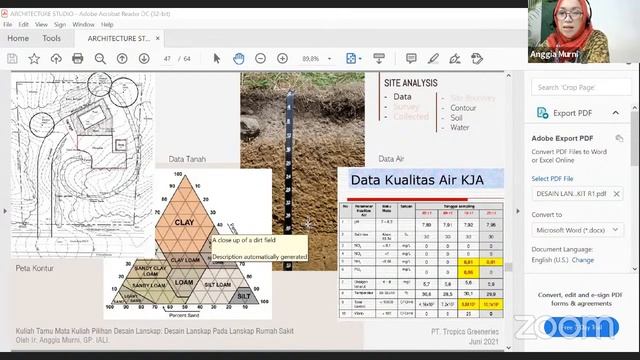Collapse the Export PDF section chevron
Image resolution: width=640 pixels, height=360 pixels.
click(x=616, y=113)
